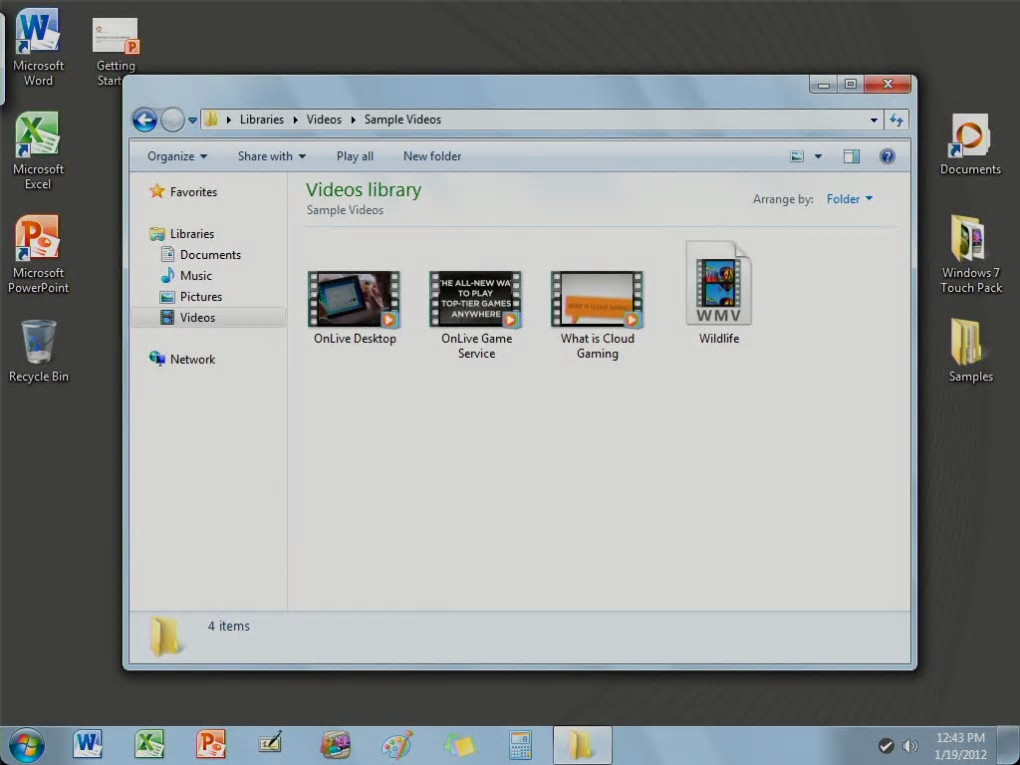This screenshot has height=765, width=1020.
Task: Select the Wildlife WMV file icon
Action: [719, 284]
